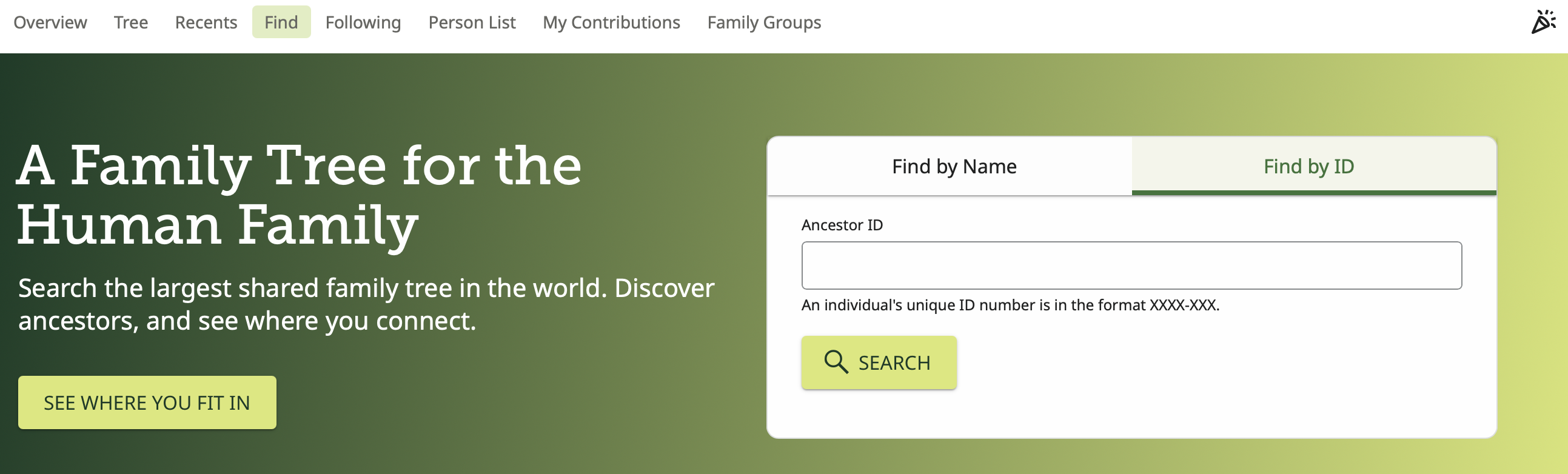
Task: Click the 'Search the largest shared family tree' paragraph
Action: pyautogui.click(x=366, y=304)
